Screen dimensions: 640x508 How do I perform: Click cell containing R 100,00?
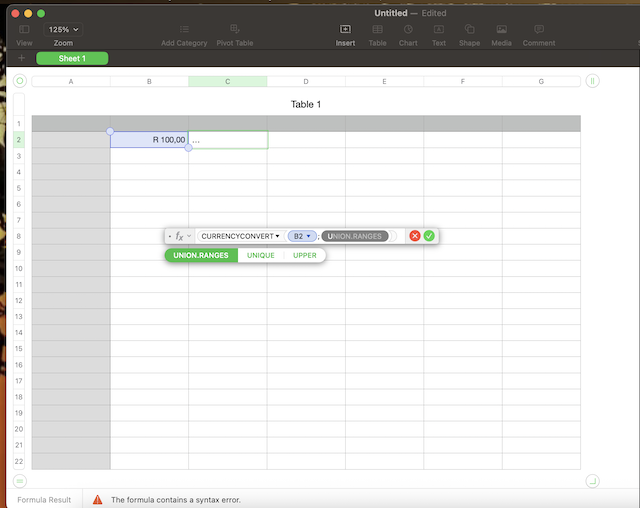(149, 140)
